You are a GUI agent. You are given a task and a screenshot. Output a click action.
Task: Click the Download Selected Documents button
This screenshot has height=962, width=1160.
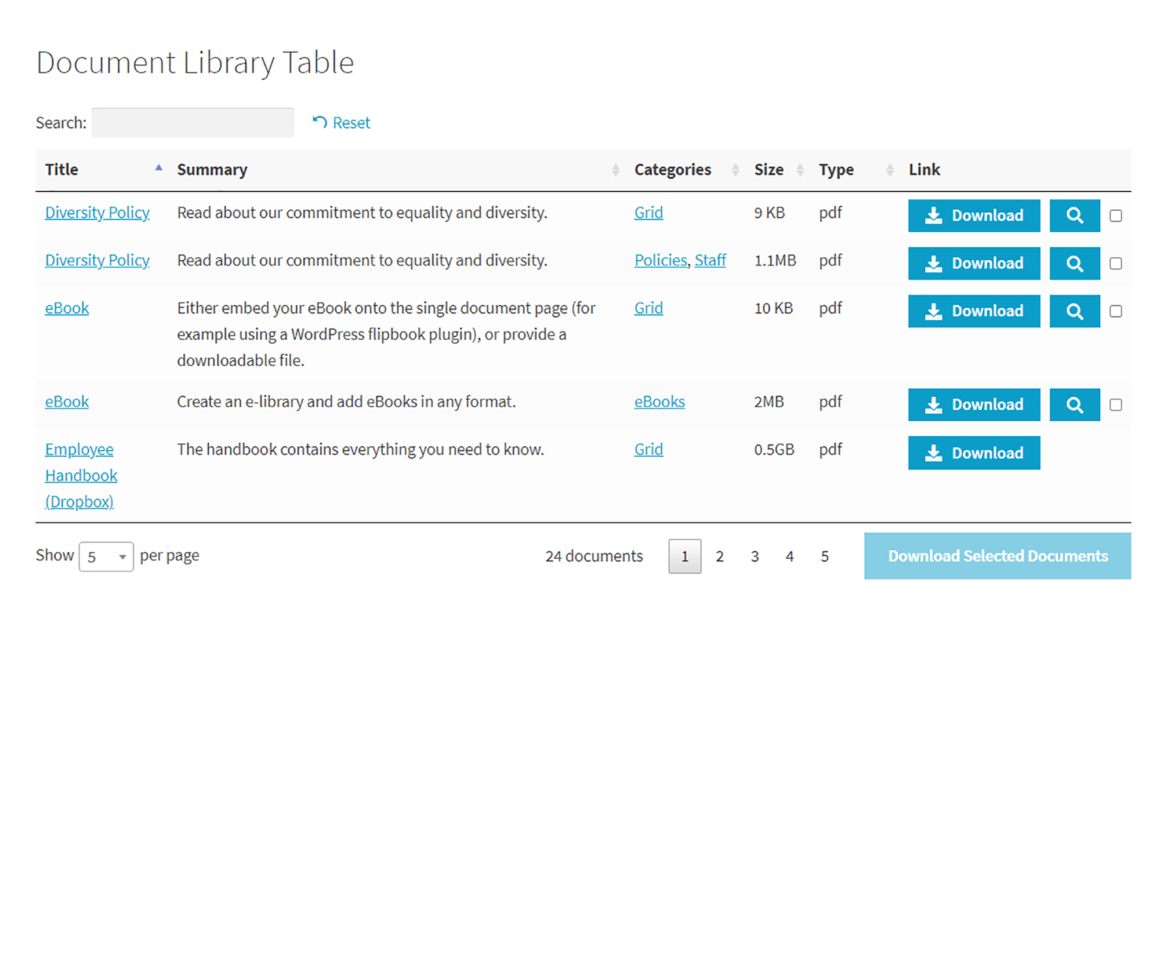(997, 555)
